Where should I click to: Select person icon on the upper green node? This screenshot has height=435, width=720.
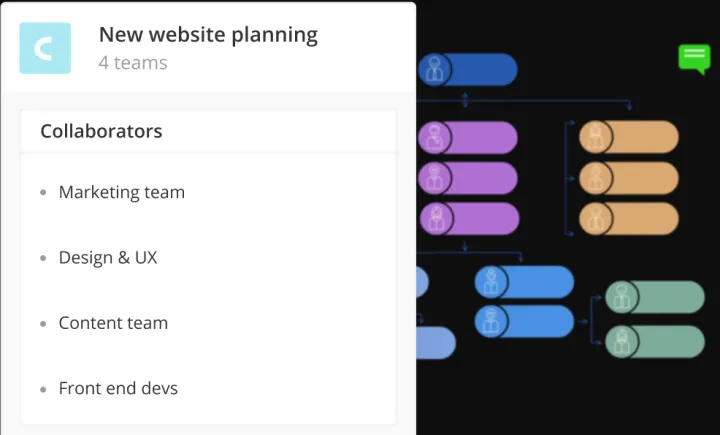tap(621, 297)
